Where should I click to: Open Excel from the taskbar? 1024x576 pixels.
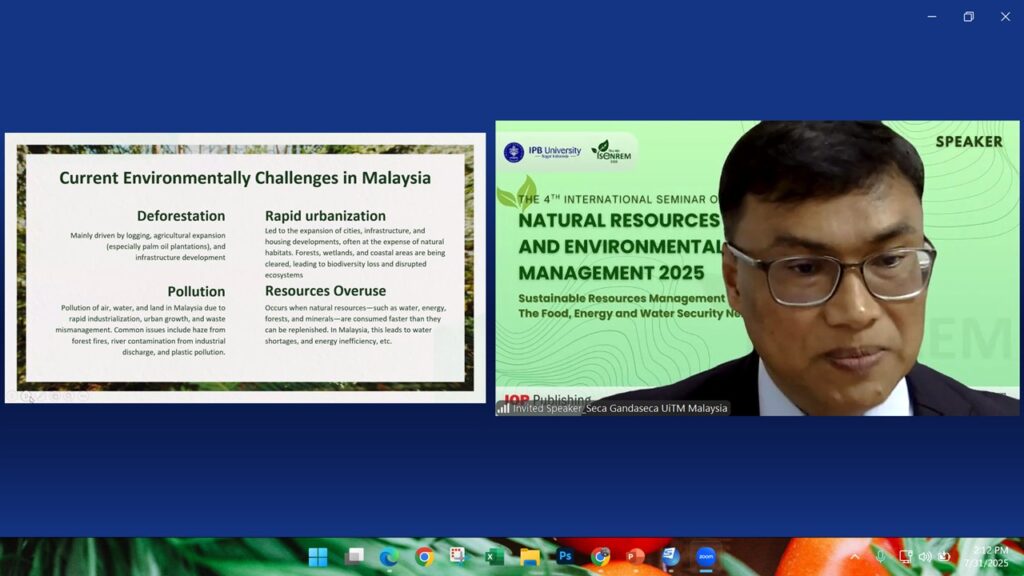coord(494,557)
